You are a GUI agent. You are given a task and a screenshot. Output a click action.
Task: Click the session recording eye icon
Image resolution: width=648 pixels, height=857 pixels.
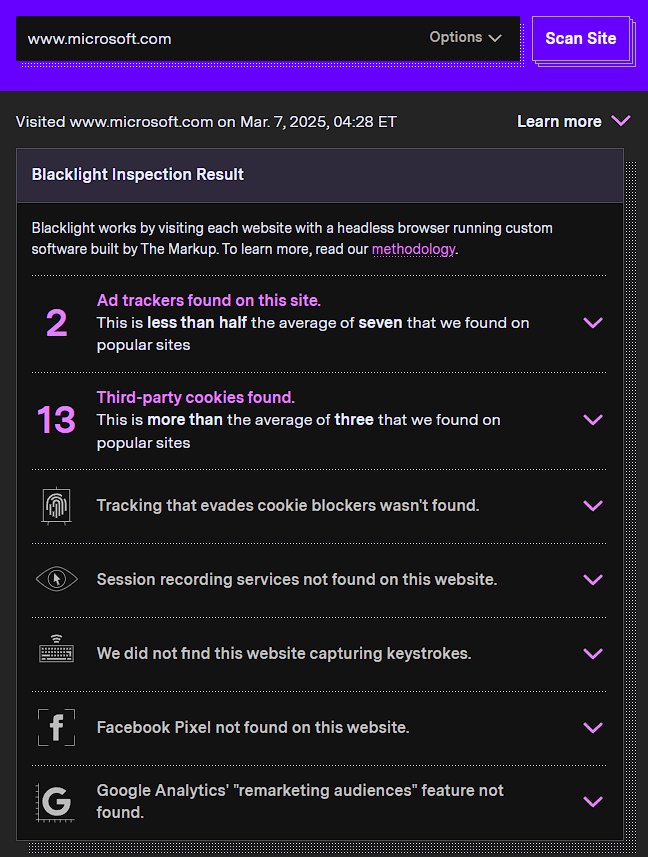coord(56,579)
